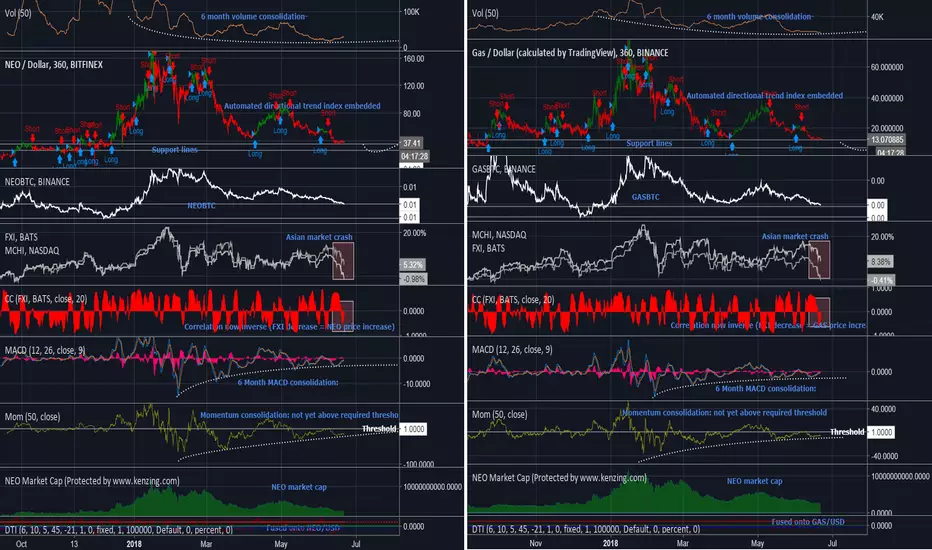
Task: Click the Threshold label in the Gas chart
Action: point(847,432)
